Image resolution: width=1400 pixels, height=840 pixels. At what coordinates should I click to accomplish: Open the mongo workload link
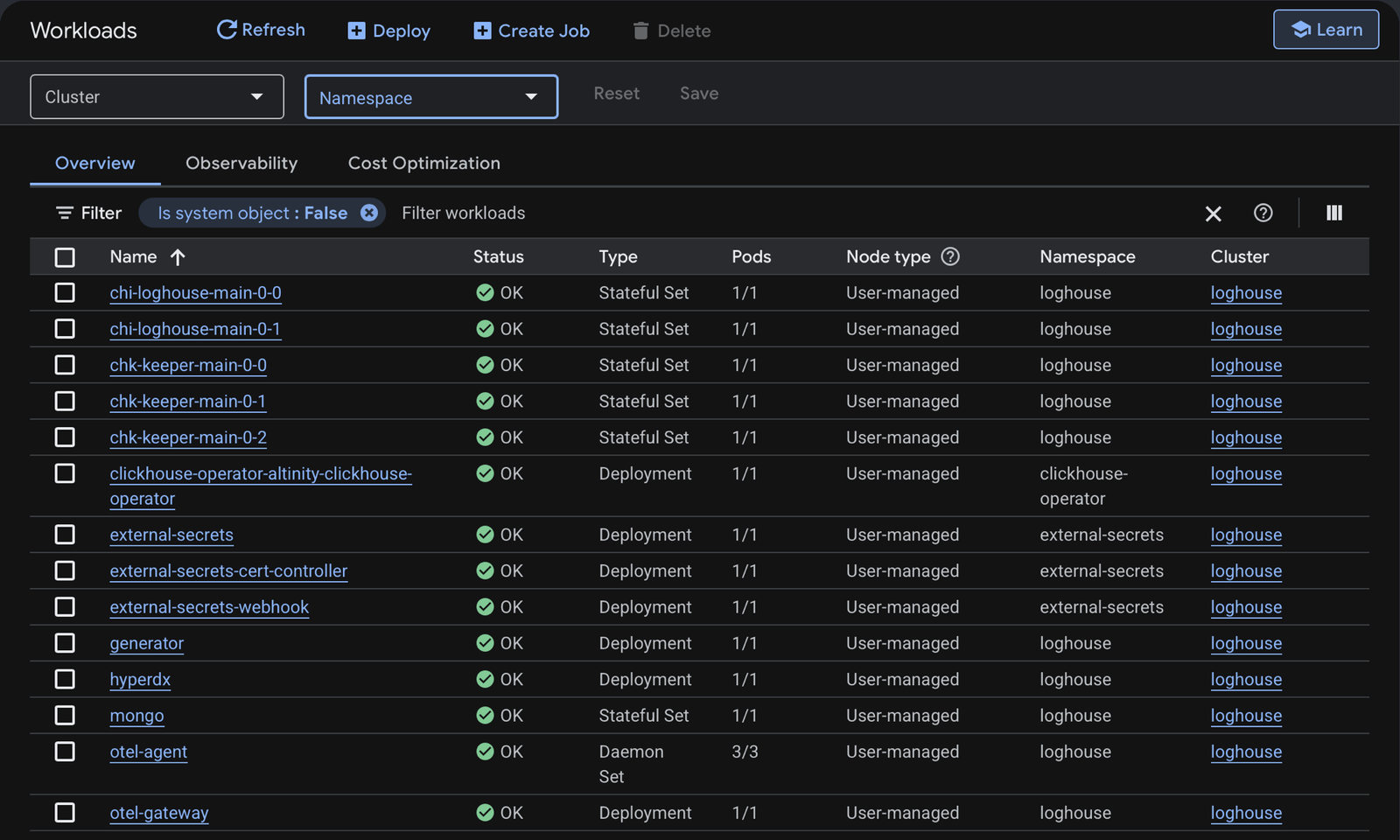(x=136, y=716)
